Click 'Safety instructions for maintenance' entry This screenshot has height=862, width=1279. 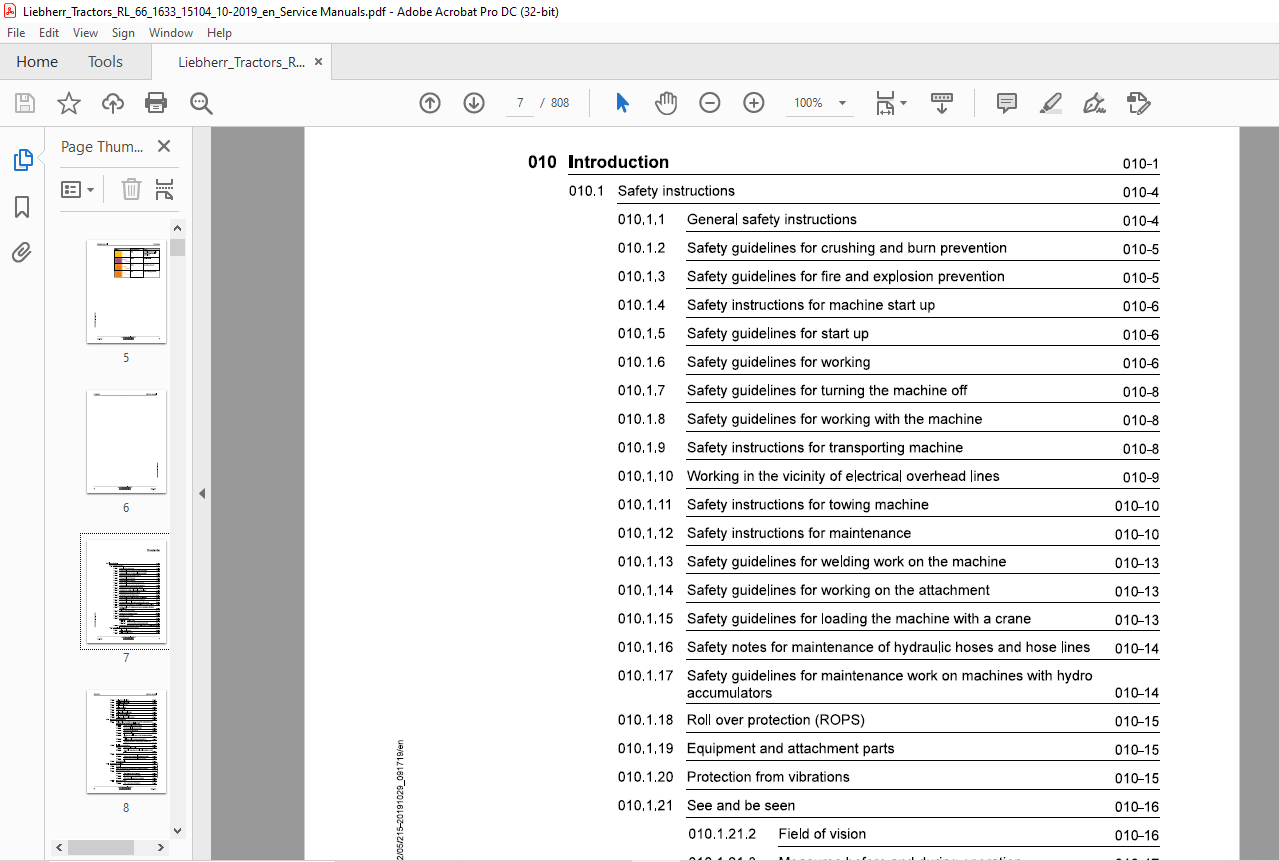pos(799,534)
